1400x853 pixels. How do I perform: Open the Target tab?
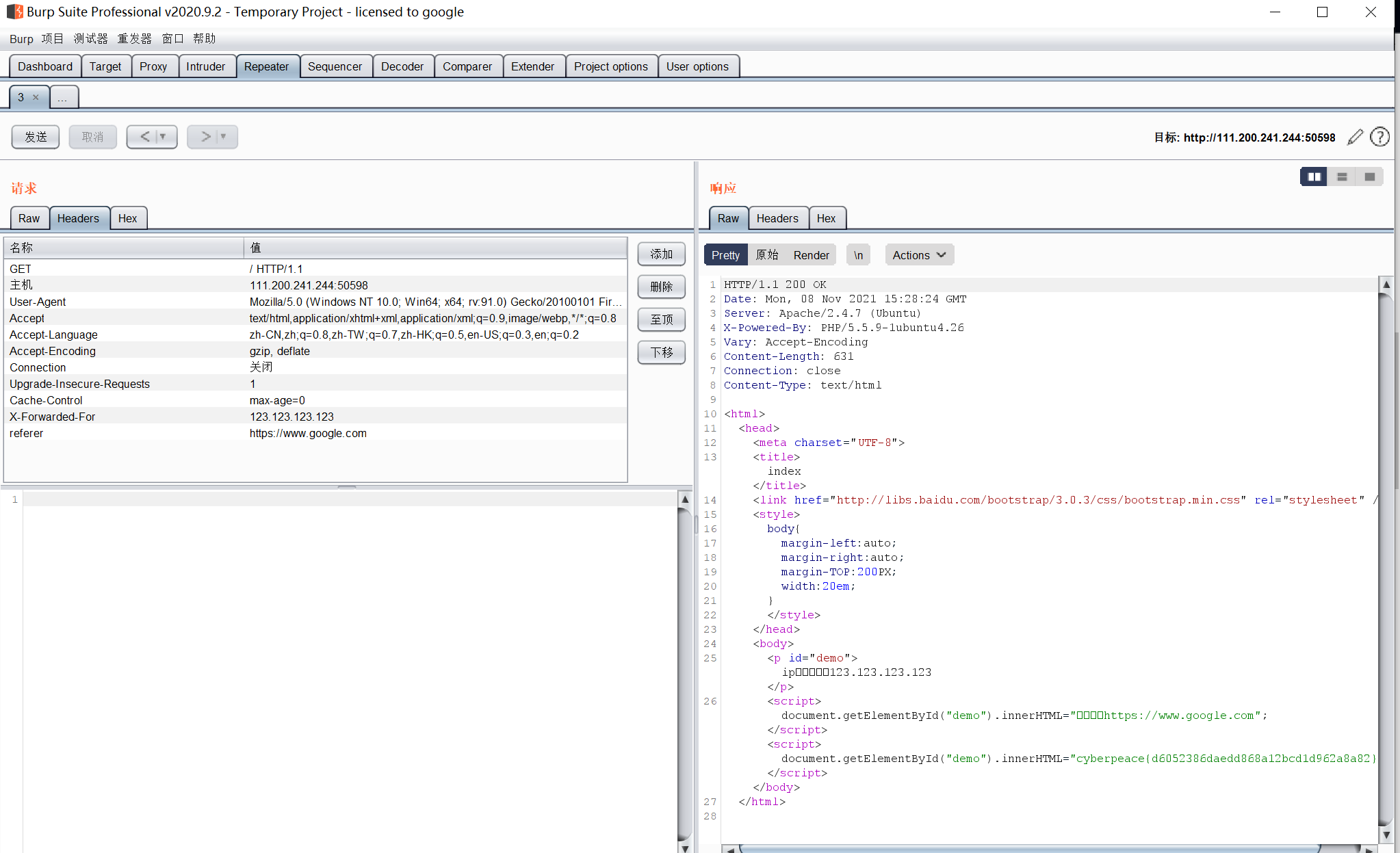coord(105,66)
